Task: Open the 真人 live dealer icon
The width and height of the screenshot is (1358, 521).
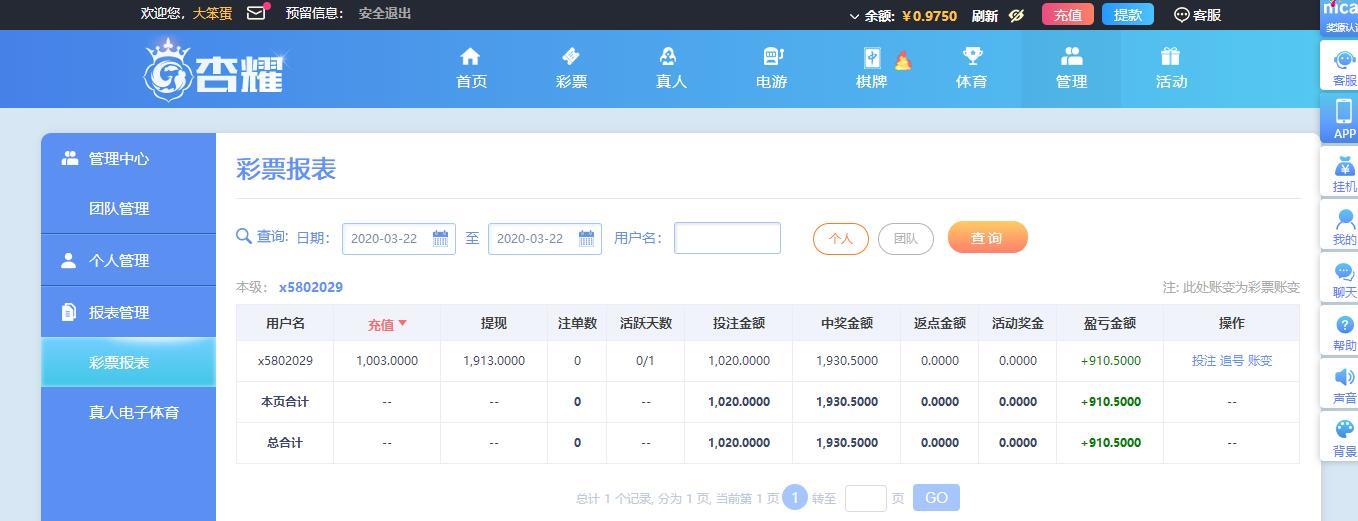Action: pos(670,57)
